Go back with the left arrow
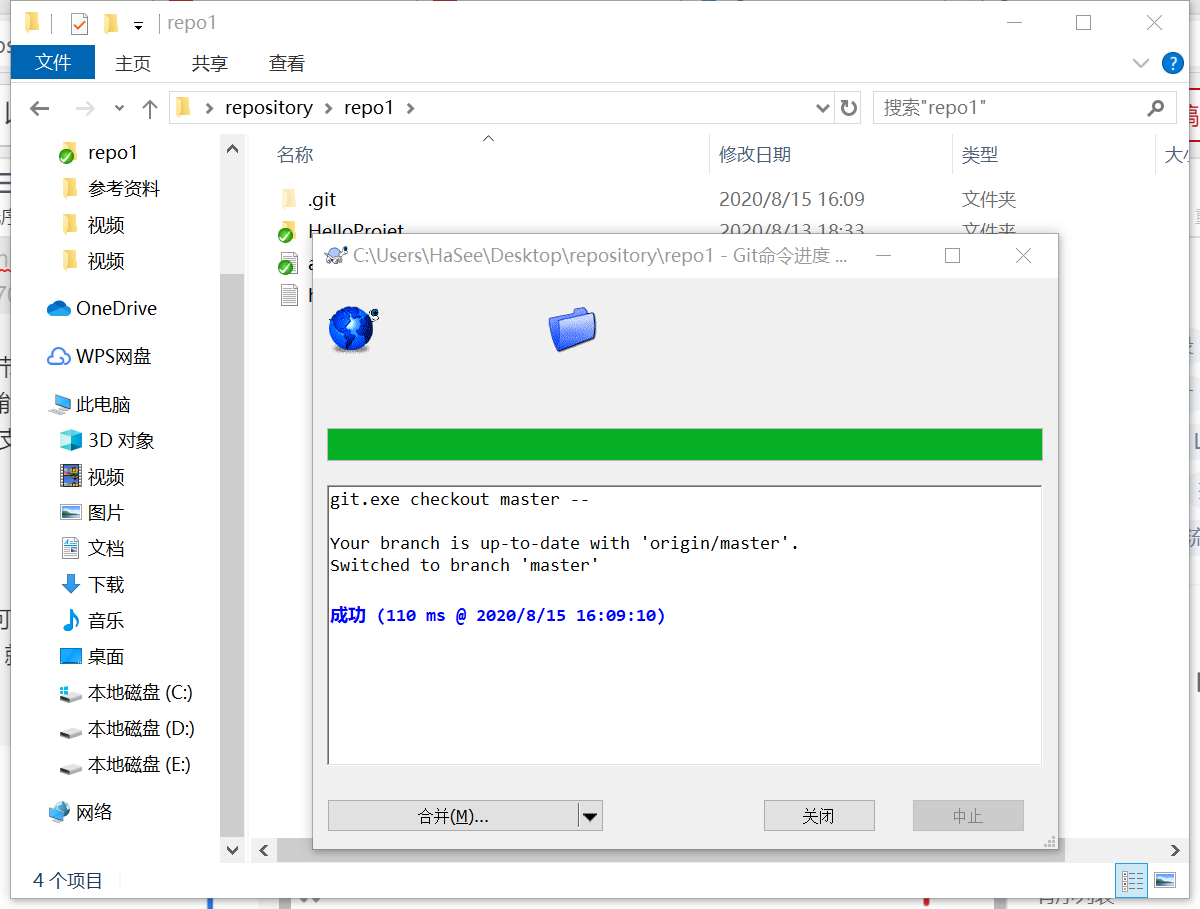This screenshot has height=909, width=1200. coord(39,108)
